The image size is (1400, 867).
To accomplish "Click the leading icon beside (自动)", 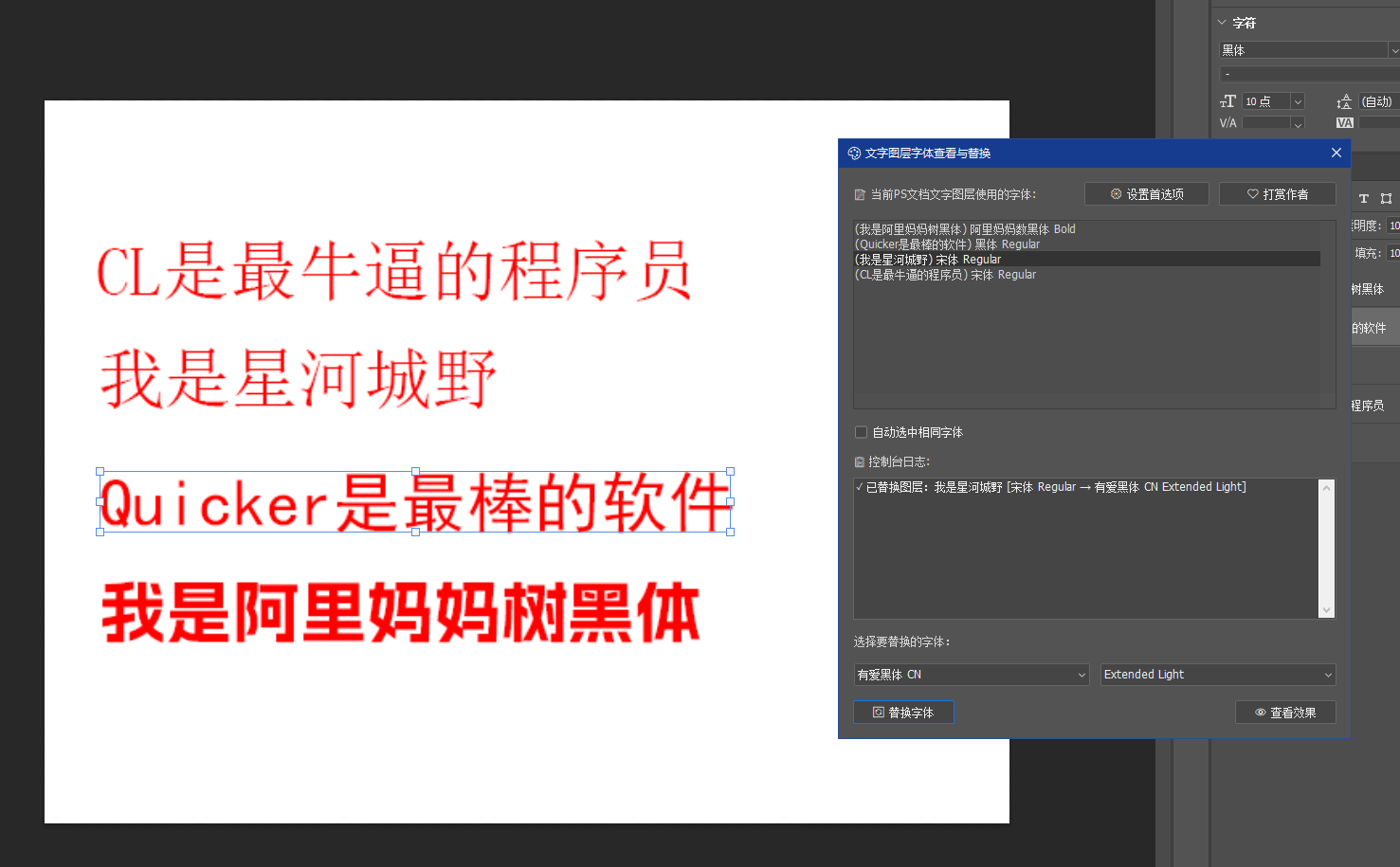I will 1344,101.
